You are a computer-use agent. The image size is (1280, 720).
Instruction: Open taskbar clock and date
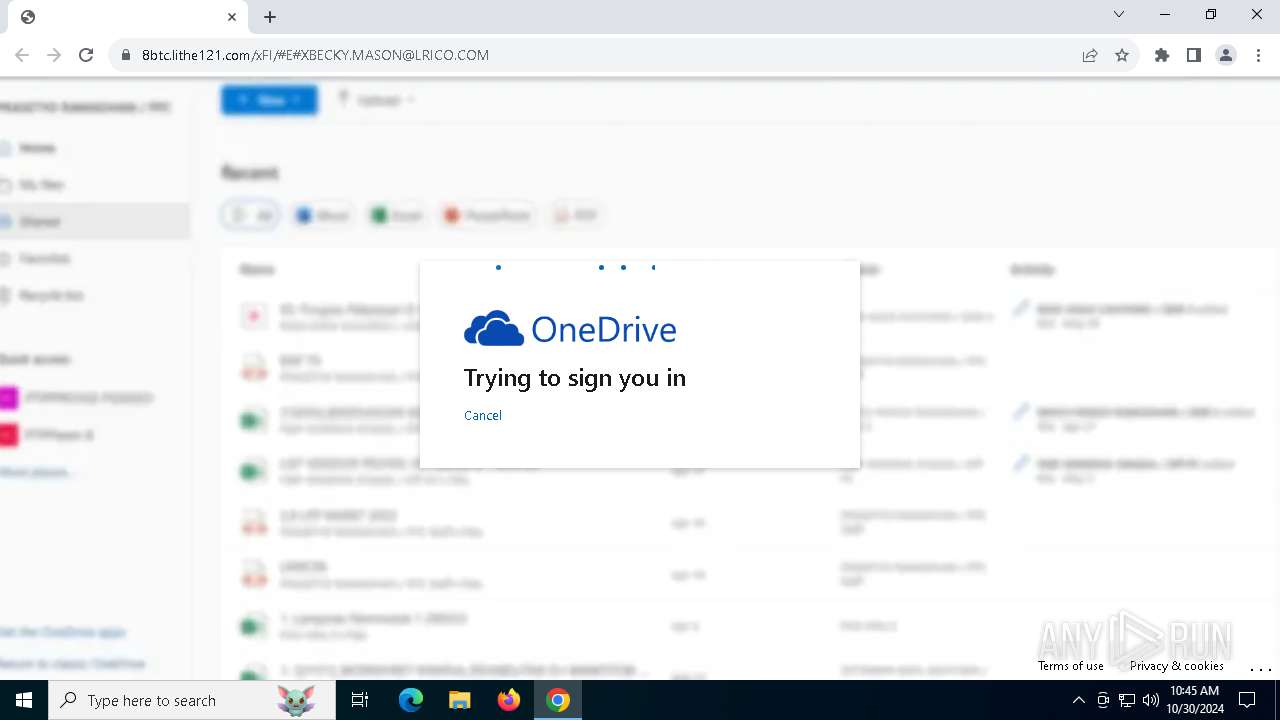[1195, 700]
